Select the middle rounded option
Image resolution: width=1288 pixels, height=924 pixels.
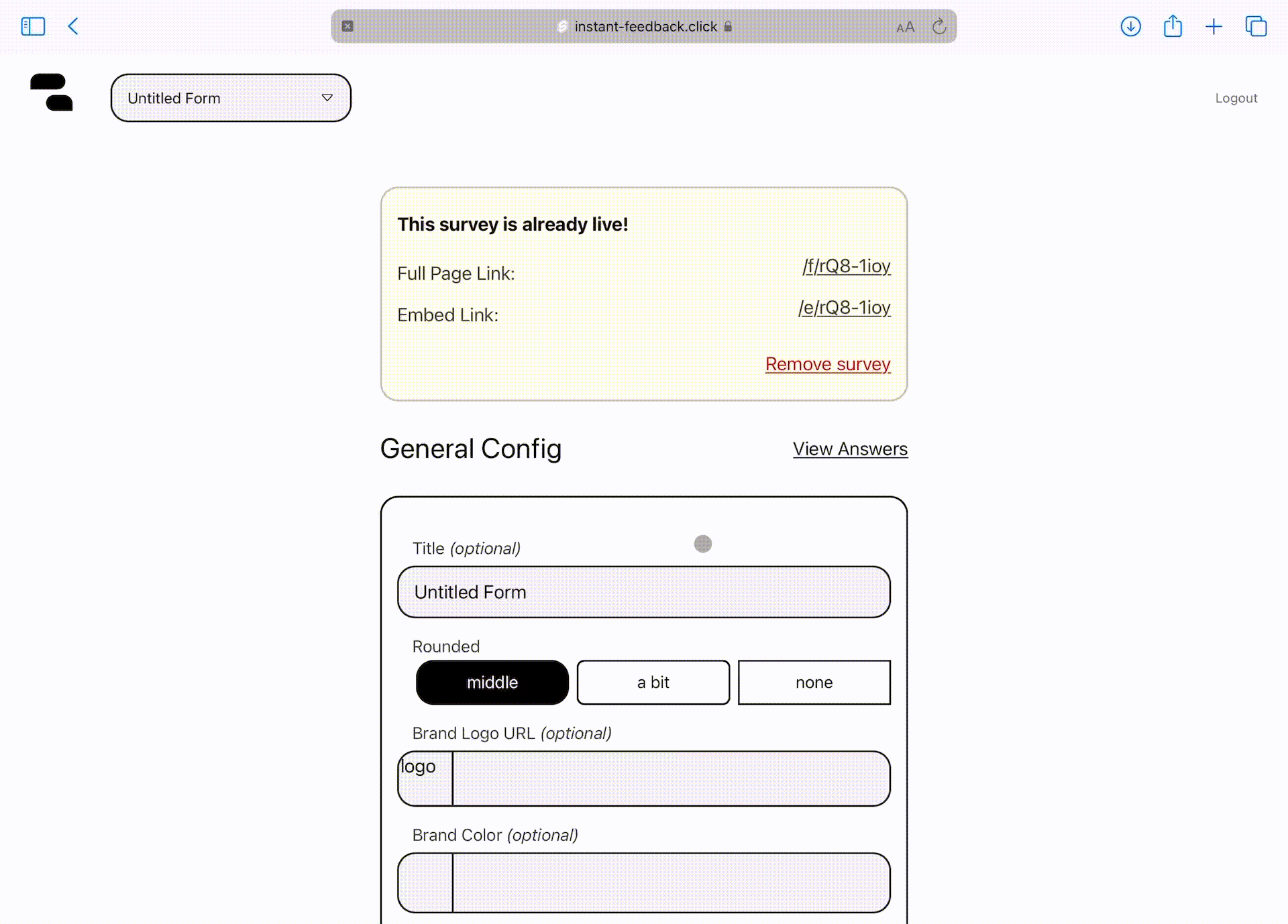pyautogui.click(x=492, y=682)
